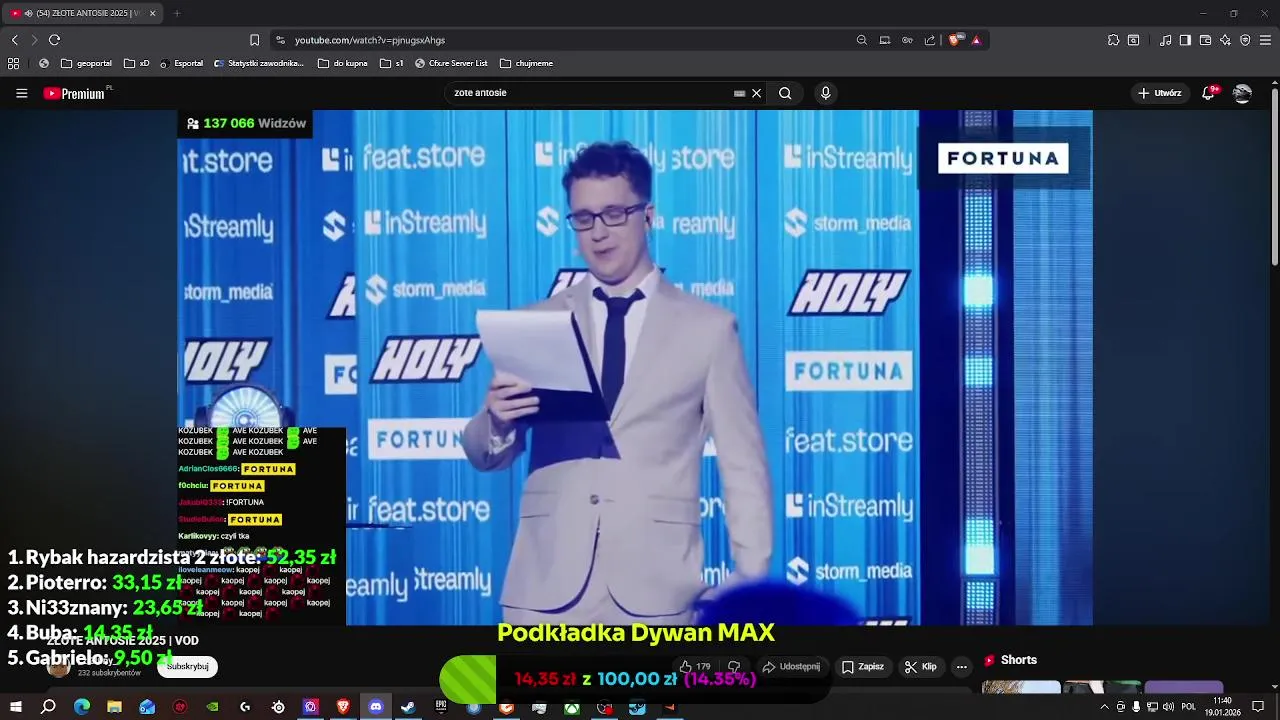Toggle the browser sidebar panel icon
Viewport: 1280px width, 720px height.
(x=1185, y=40)
